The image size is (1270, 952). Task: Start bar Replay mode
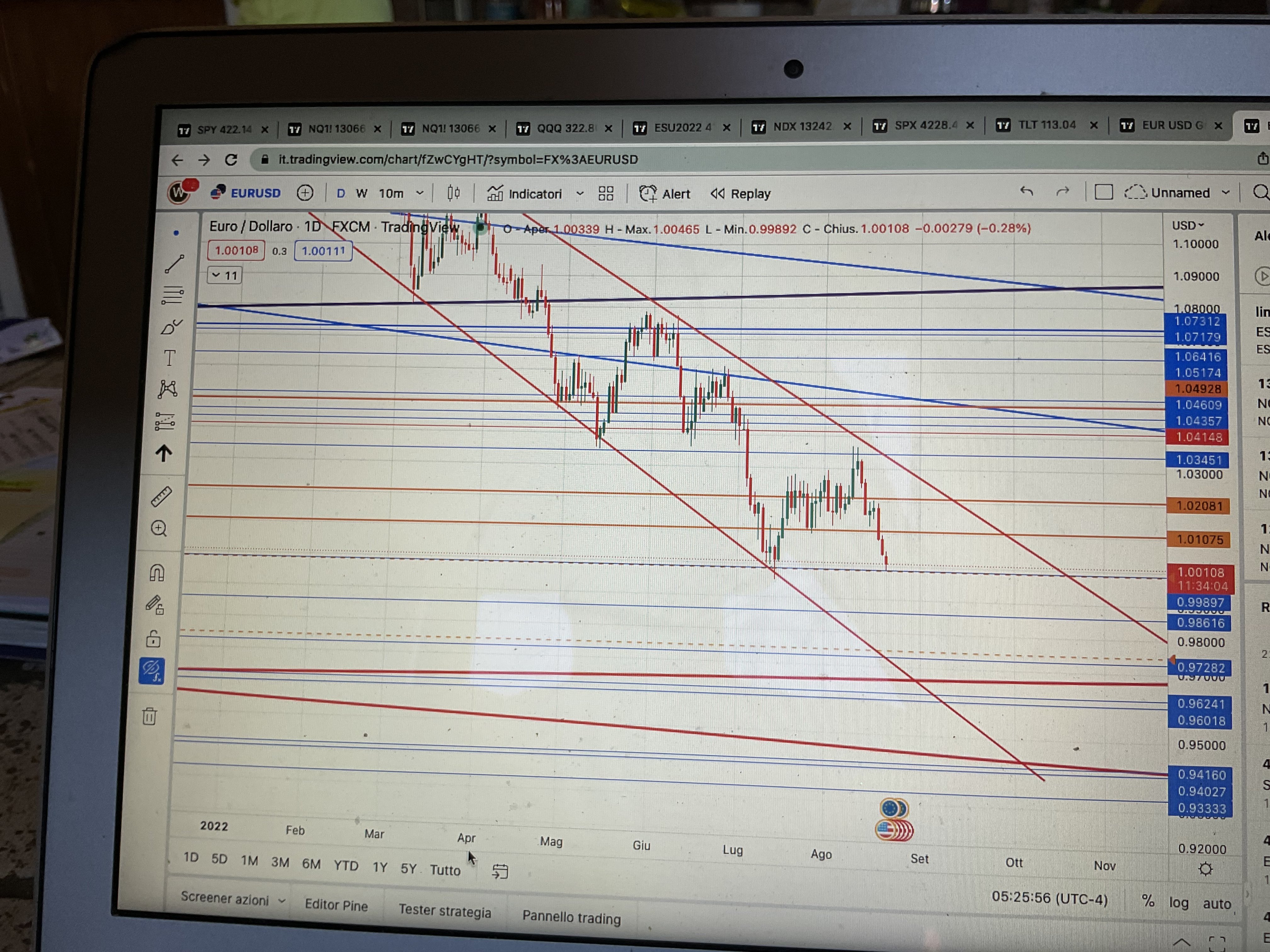741,194
